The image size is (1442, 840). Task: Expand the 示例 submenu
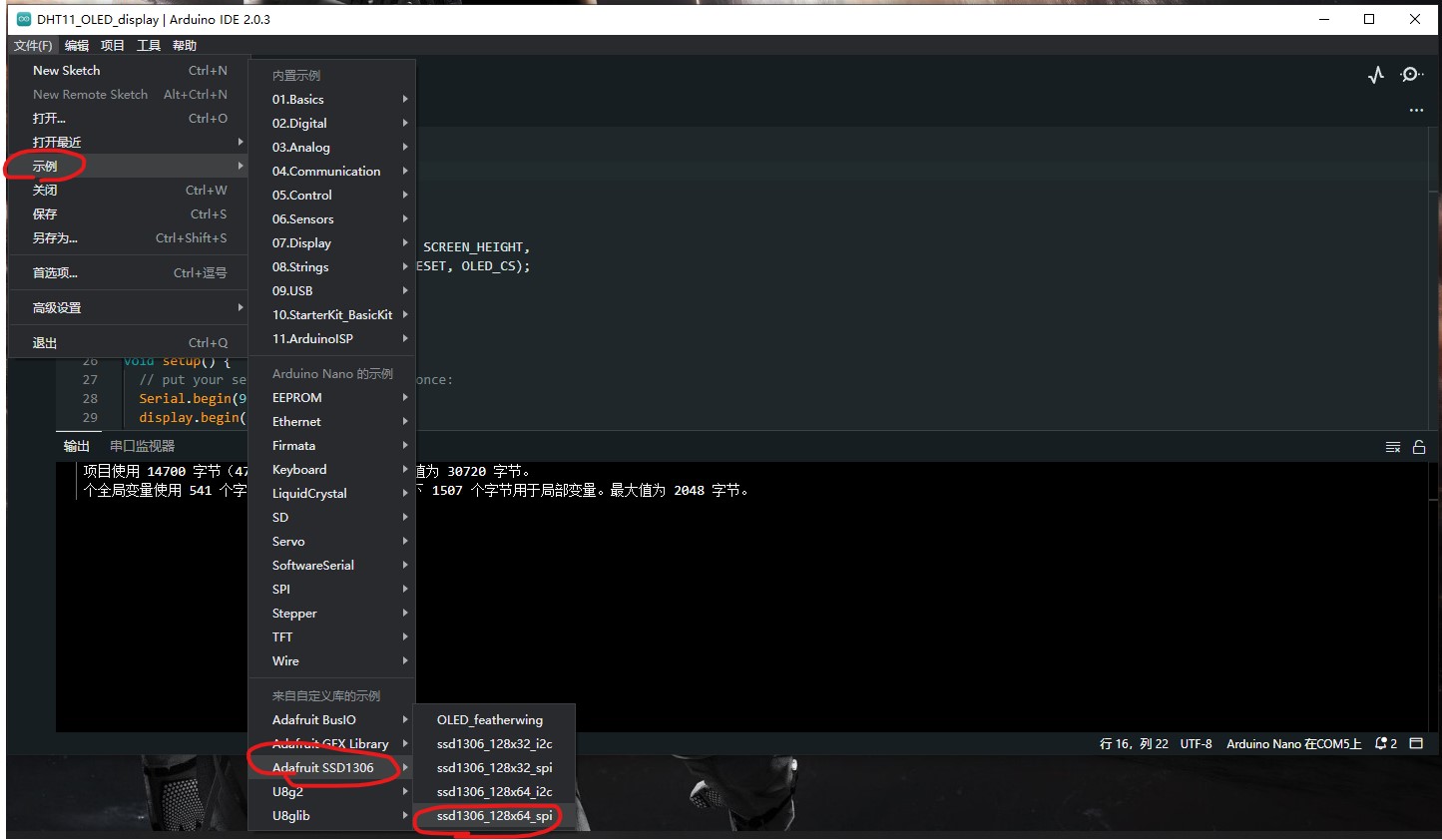pyautogui.click(x=128, y=167)
